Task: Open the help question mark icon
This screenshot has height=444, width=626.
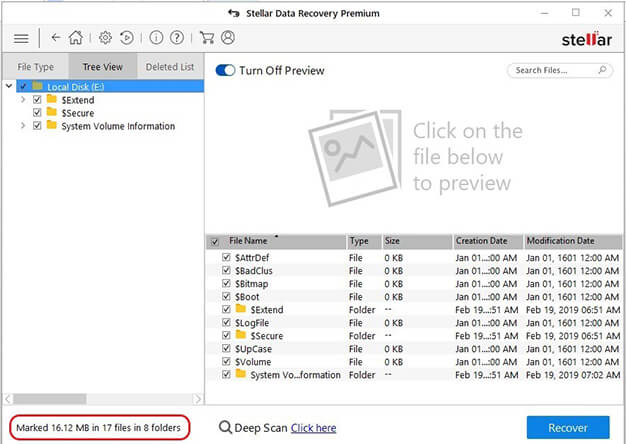Action: [x=177, y=38]
